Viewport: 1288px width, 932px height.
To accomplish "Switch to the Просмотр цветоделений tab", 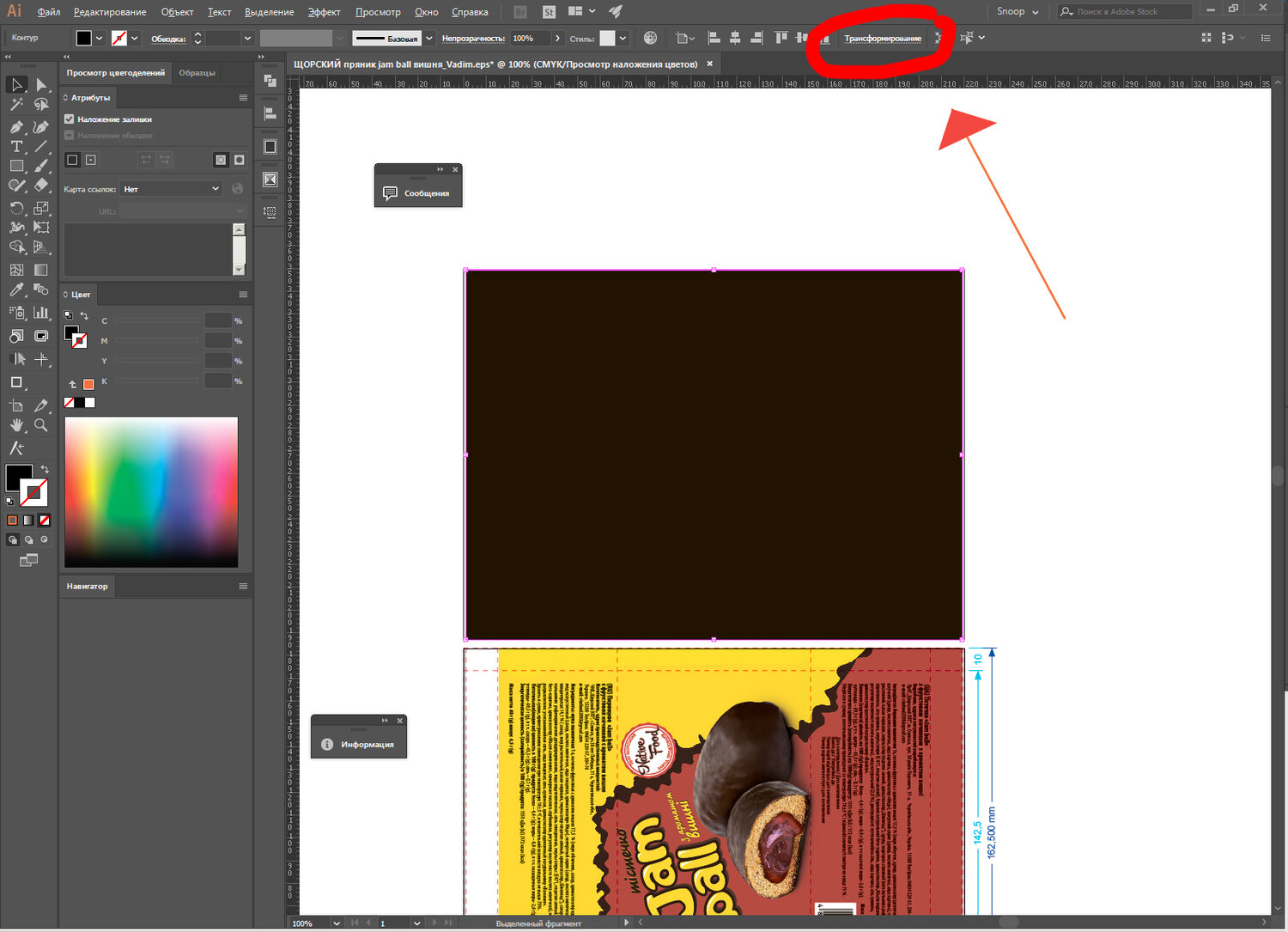I will 116,73.
